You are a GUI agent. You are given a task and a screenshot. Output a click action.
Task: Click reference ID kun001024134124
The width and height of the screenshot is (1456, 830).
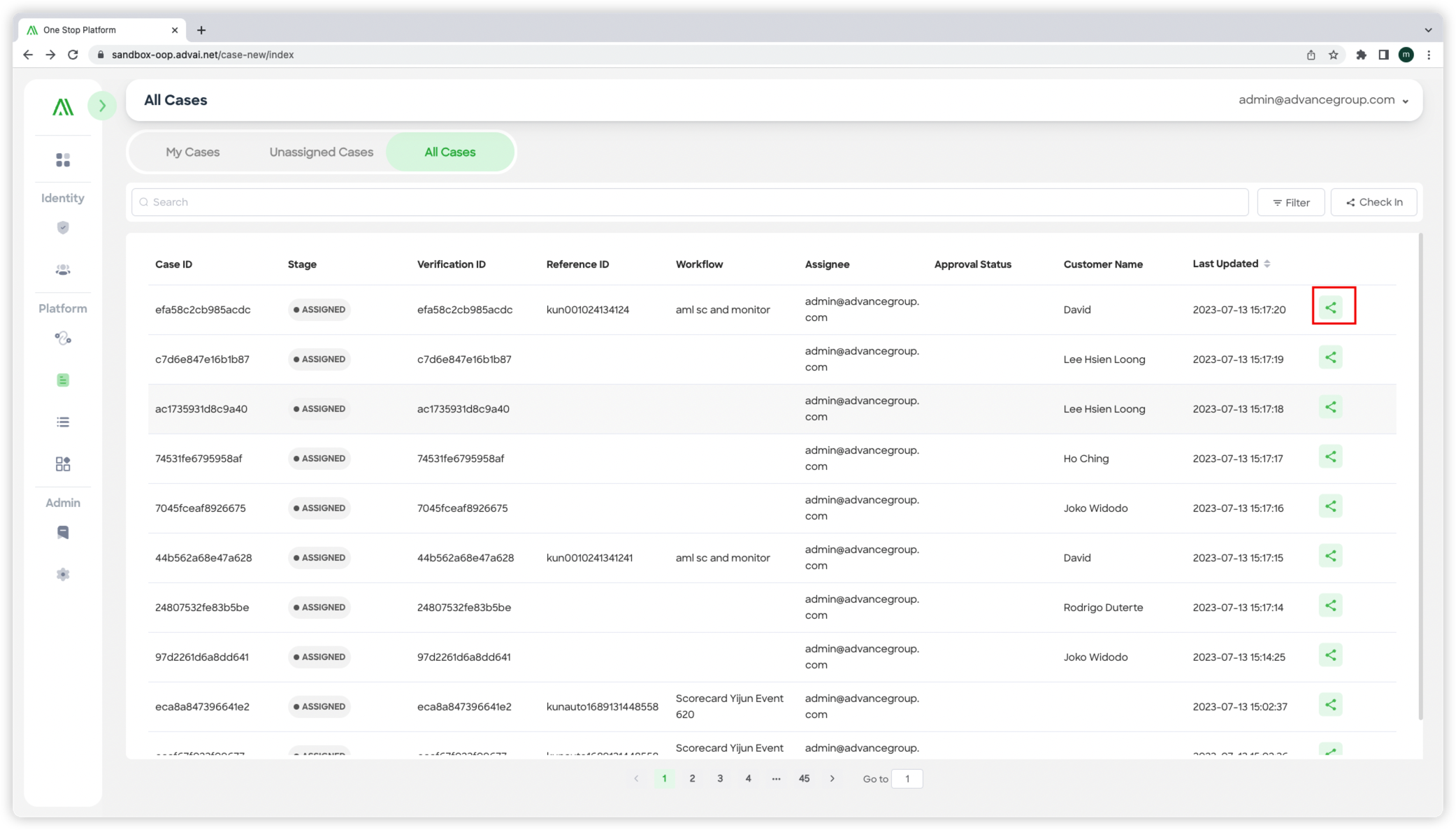pos(587,310)
